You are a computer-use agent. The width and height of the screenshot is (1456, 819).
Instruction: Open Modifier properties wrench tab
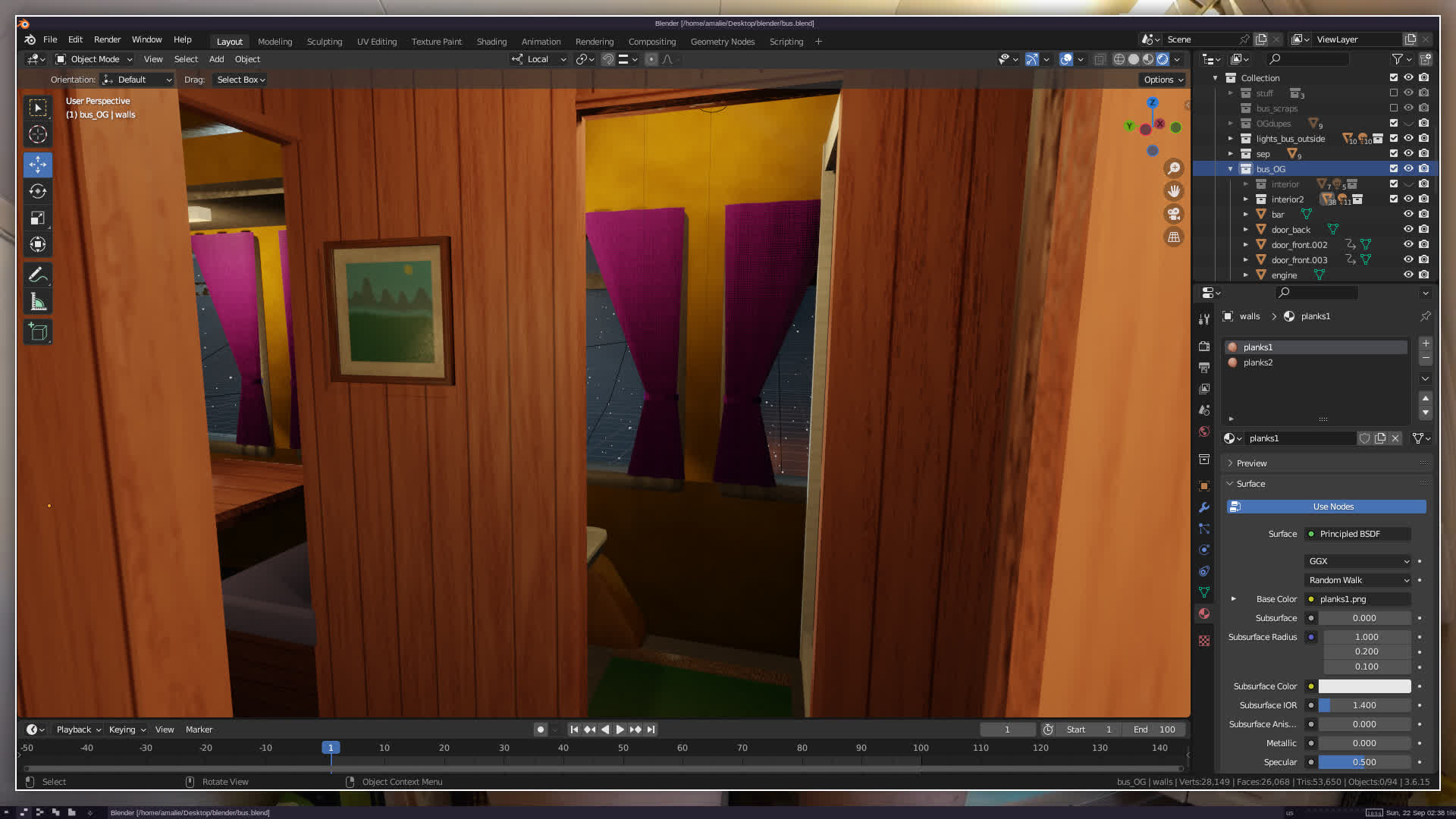point(1204,507)
